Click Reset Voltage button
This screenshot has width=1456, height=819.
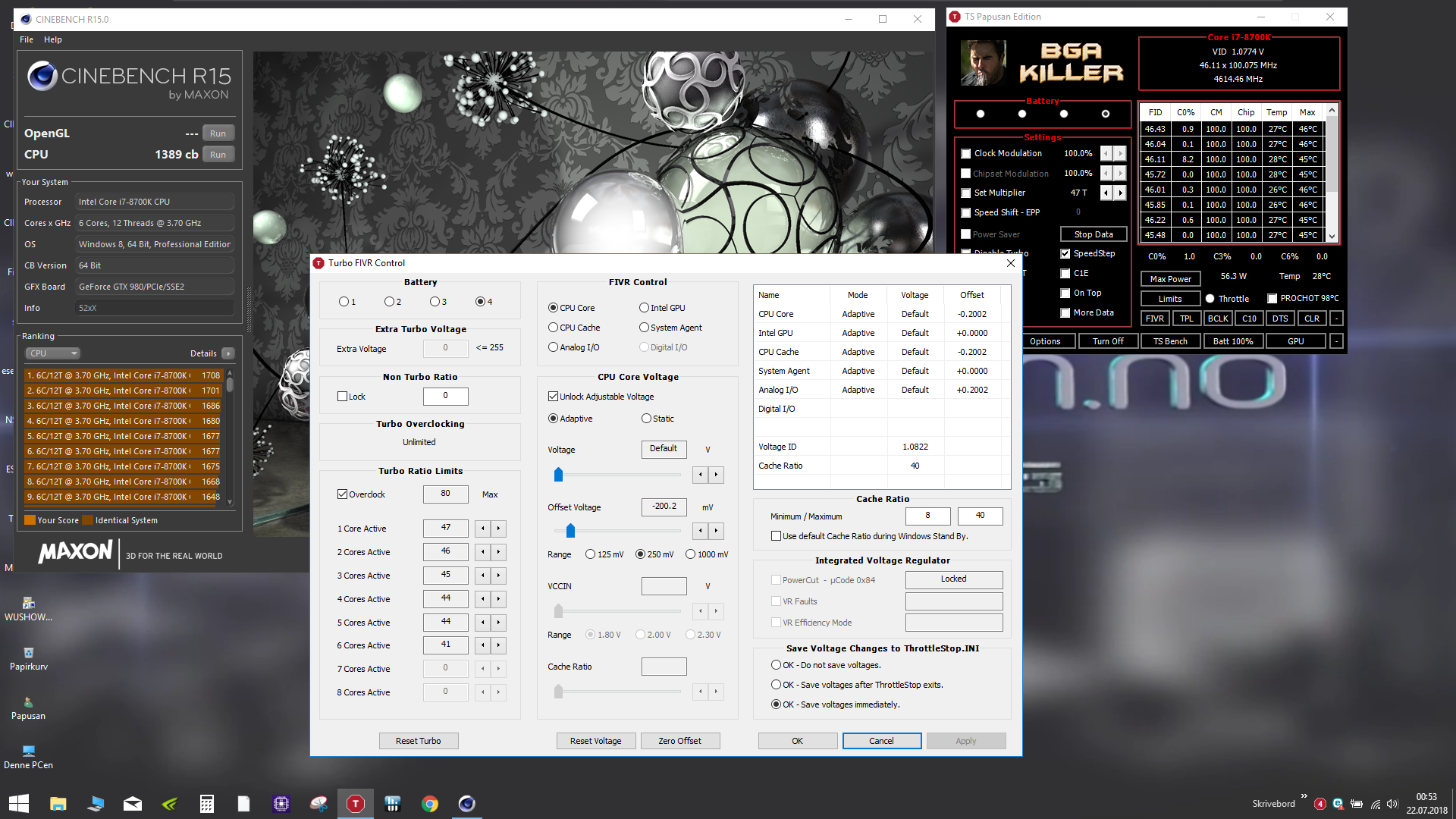pyautogui.click(x=595, y=741)
